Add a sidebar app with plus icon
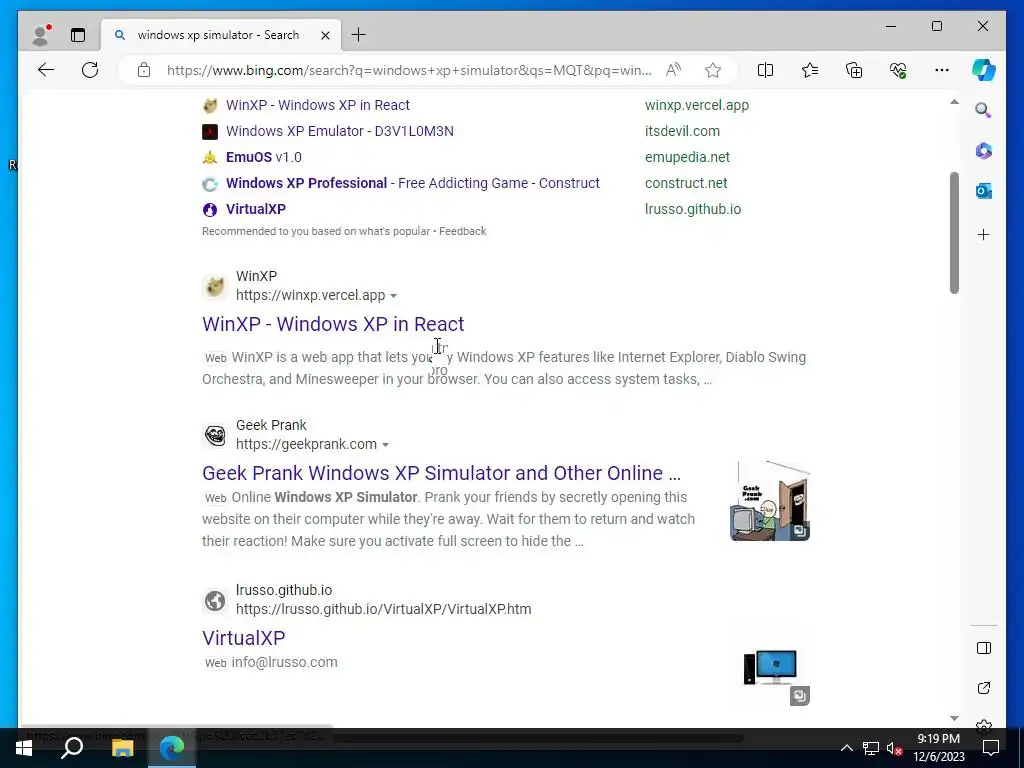Image resolution: width=1024 pixels, height=768 pixels. [984, 234]
